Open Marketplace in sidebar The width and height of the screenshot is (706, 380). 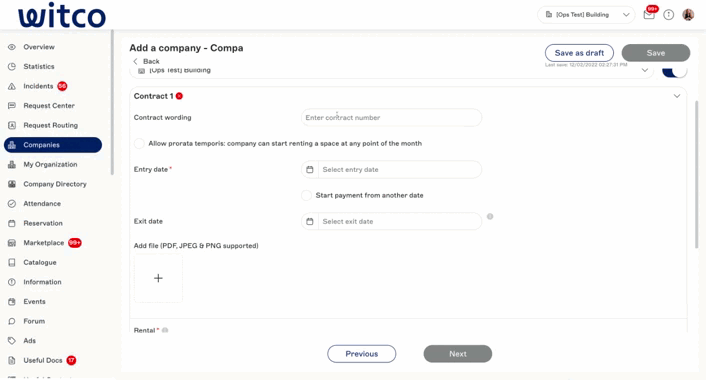(44, 243)
